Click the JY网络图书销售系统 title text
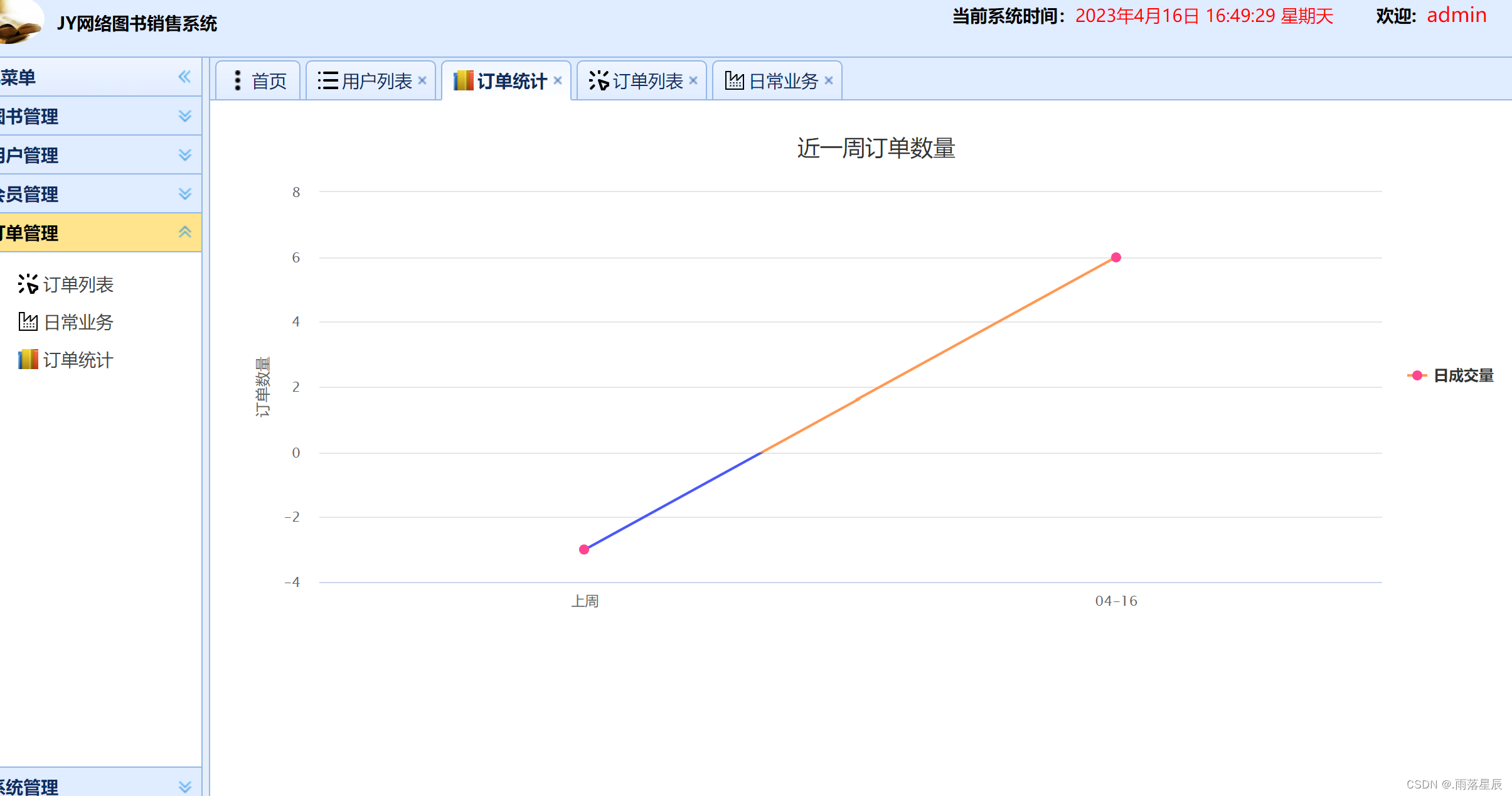Image resolution: width=1512 pixels, height=796 pixels. (x=137, y=23)
